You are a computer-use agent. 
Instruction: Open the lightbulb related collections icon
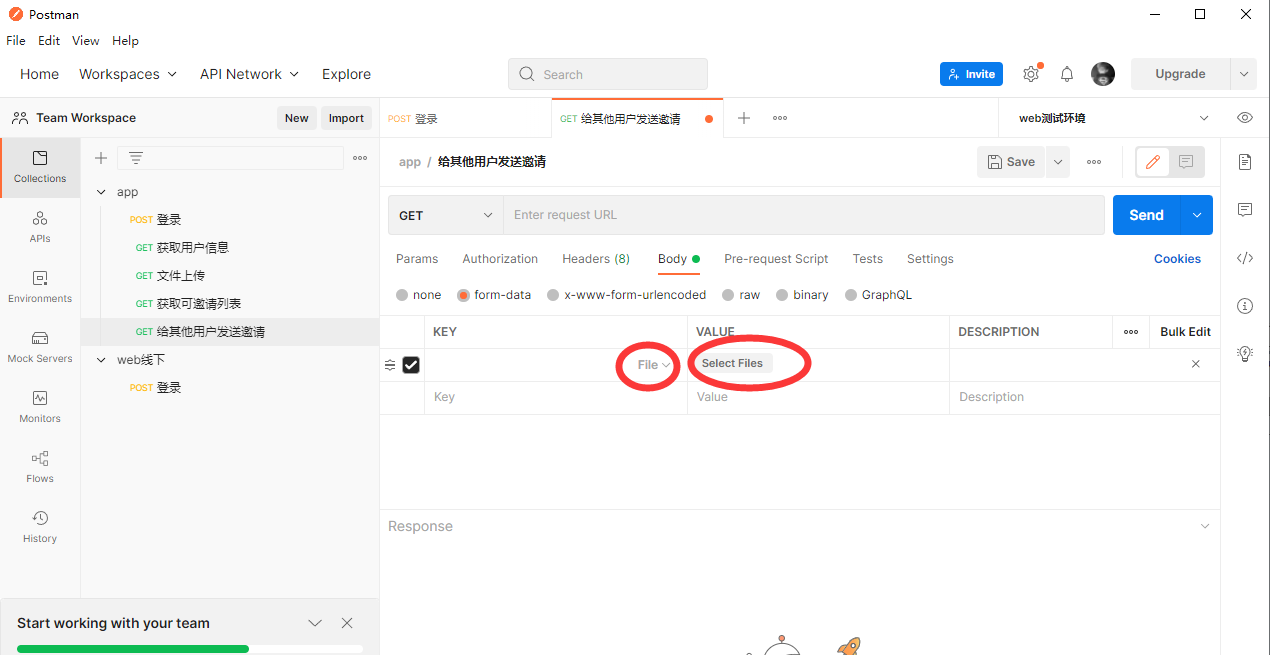coord(1245,353)
